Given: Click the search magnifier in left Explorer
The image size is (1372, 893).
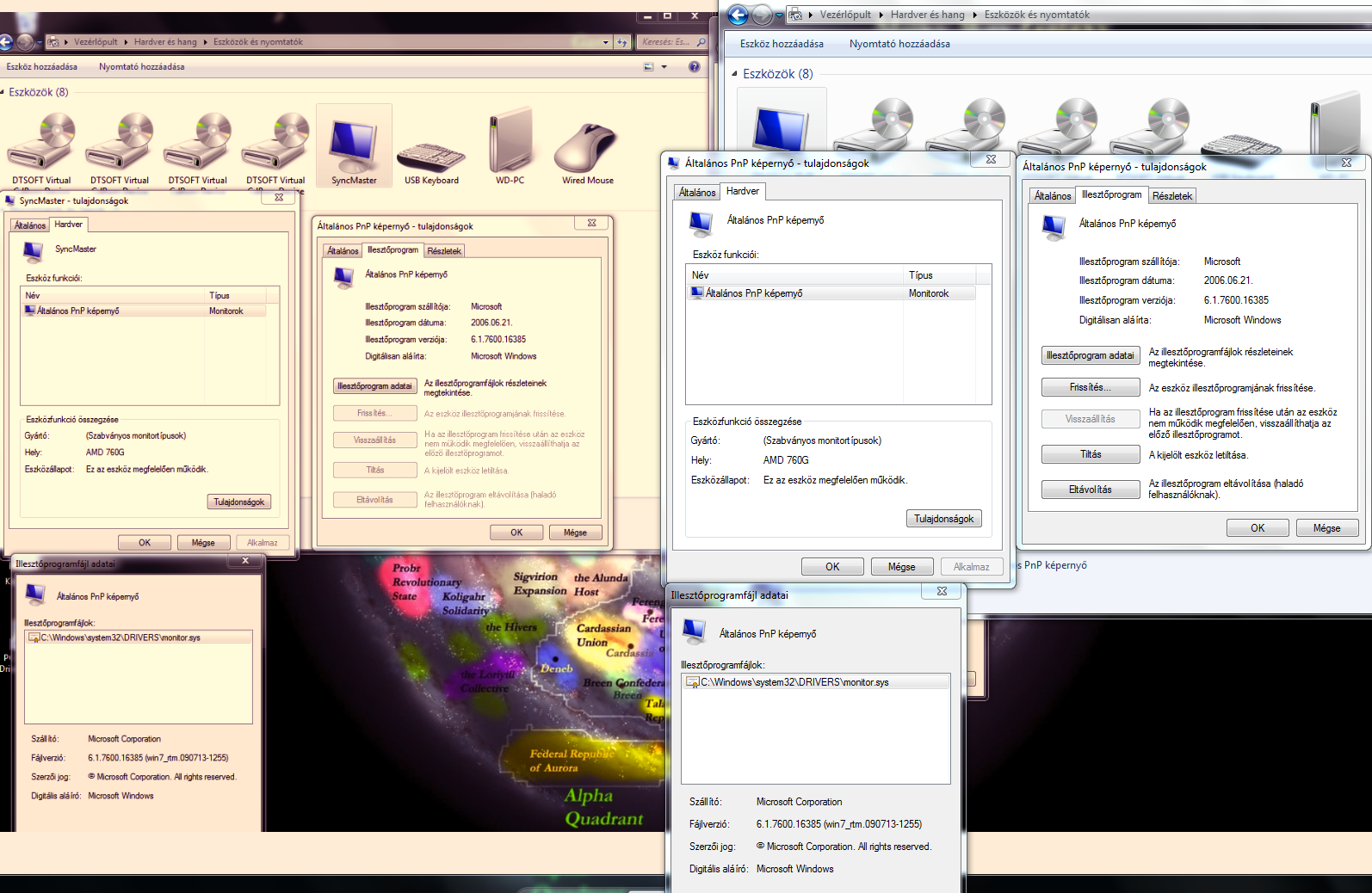Looking at the screenshot, I should (701, 42).
